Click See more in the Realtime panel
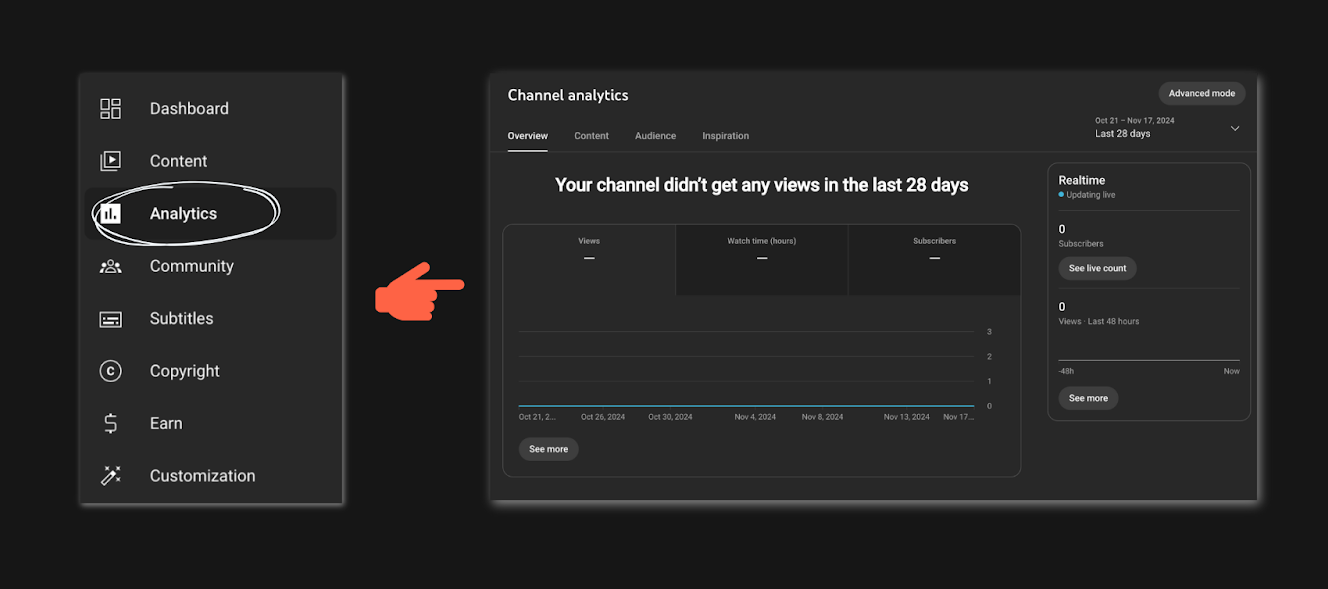 click(x=1088, y=398)
